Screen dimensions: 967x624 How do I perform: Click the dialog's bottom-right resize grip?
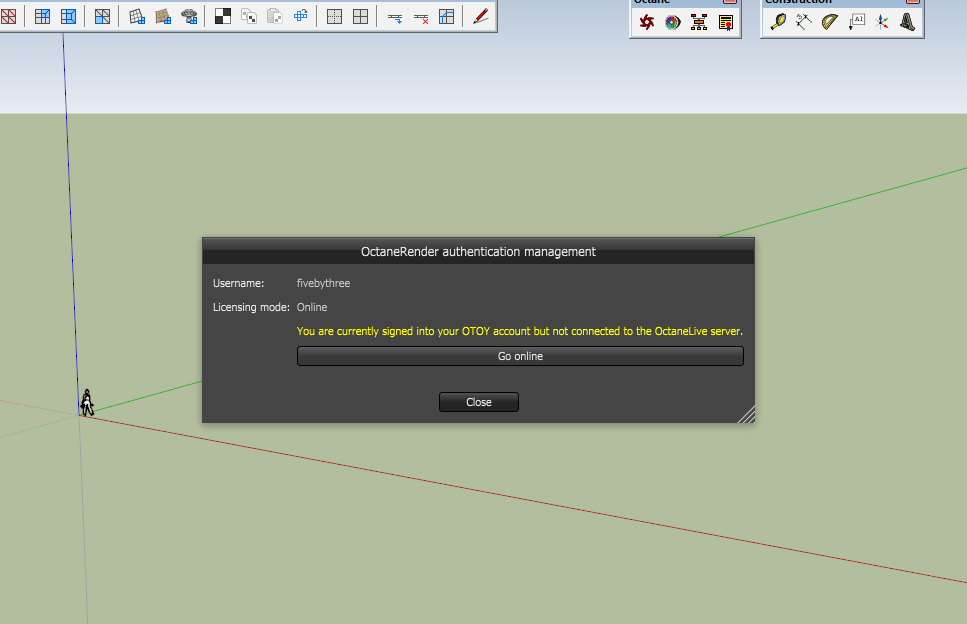coord(747,415)
